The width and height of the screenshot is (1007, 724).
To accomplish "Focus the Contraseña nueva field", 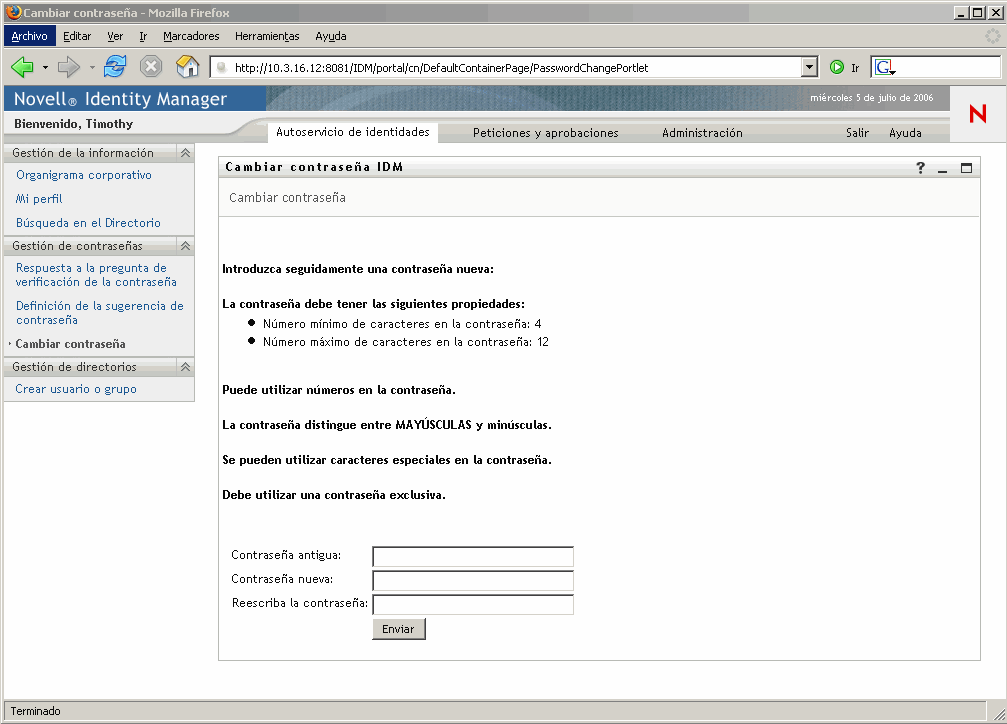I will [x=473, y=580].
